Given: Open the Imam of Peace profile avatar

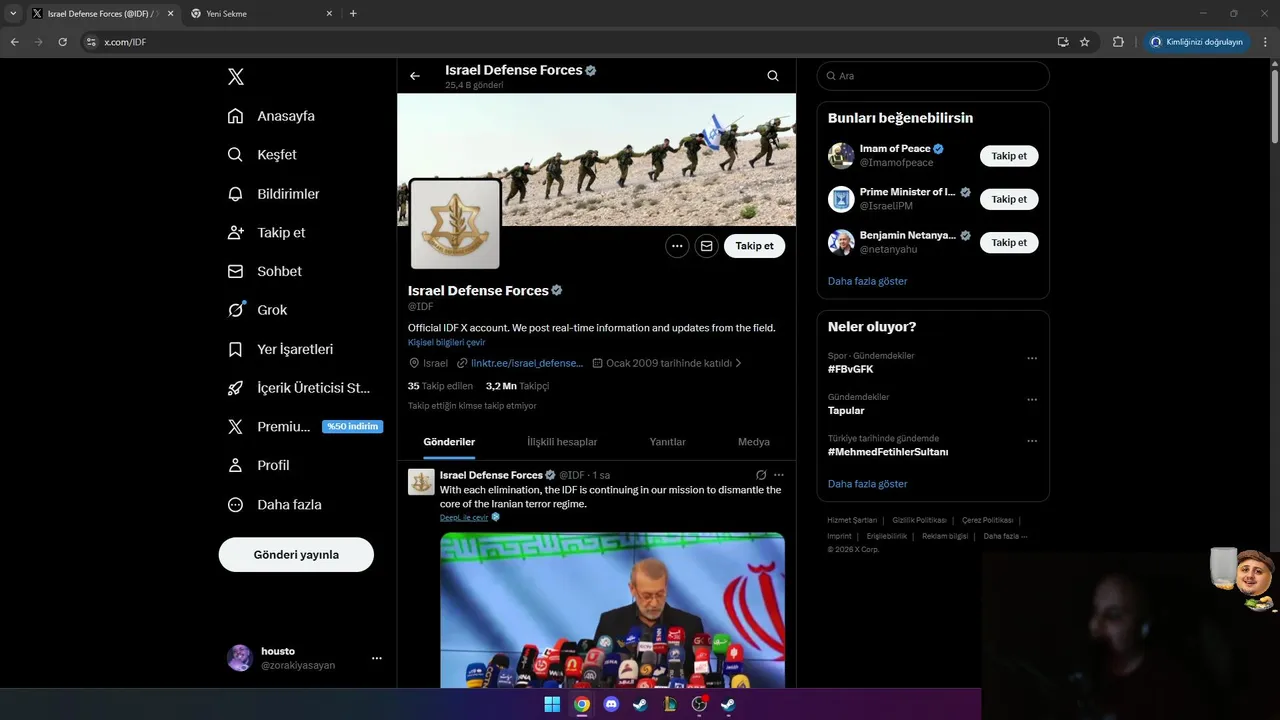Looking at the screenshot, I should point(841,156).
